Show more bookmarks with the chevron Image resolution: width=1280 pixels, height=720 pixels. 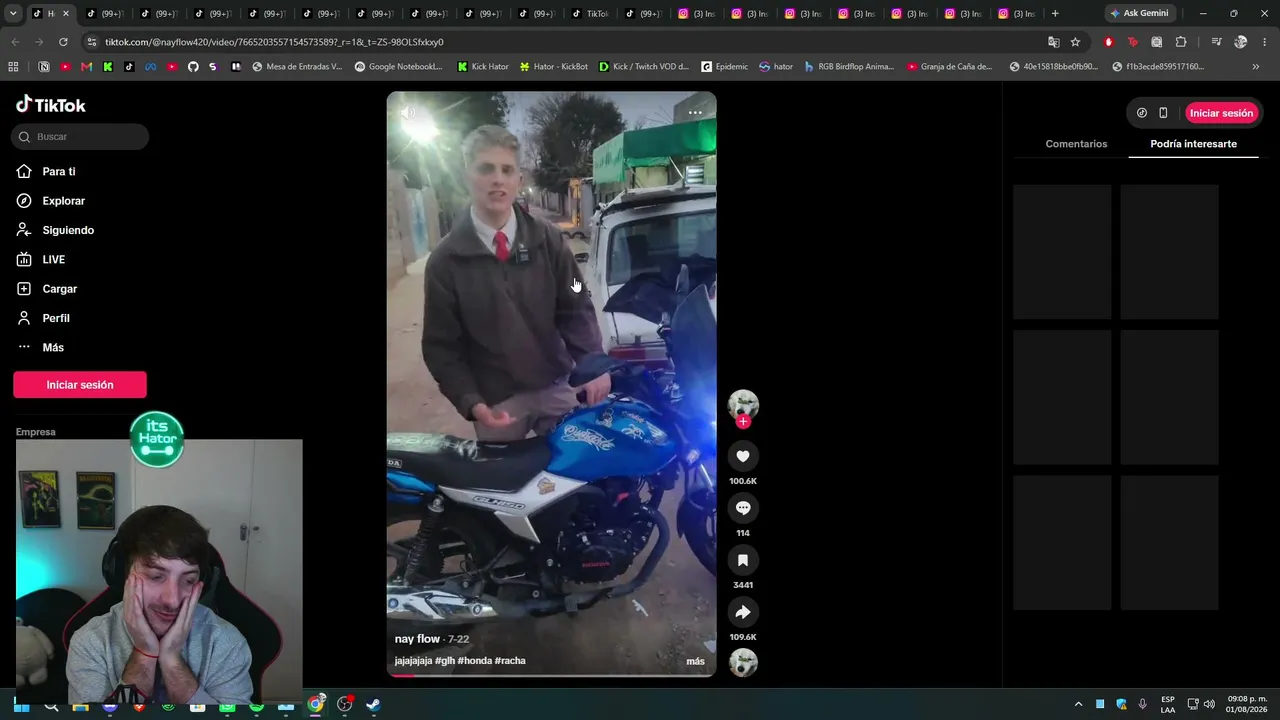point(1256,67)
